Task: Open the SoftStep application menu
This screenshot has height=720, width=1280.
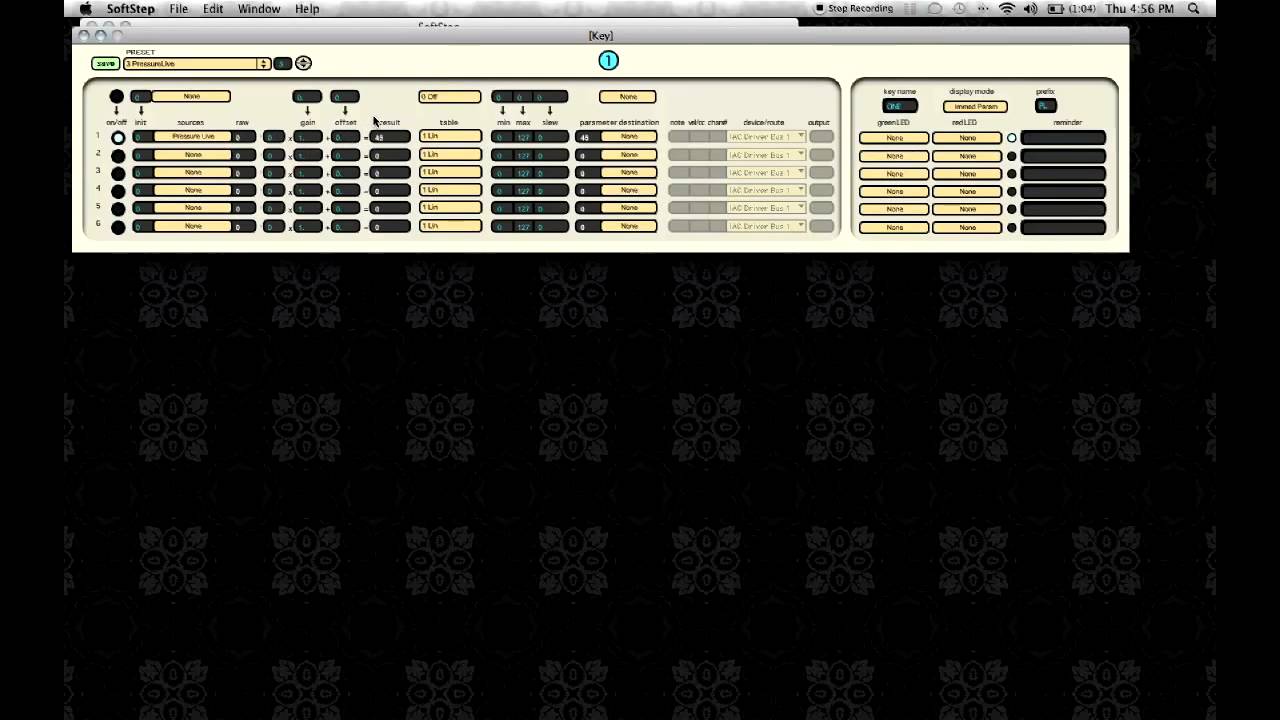Action: (x=130, y=9)
